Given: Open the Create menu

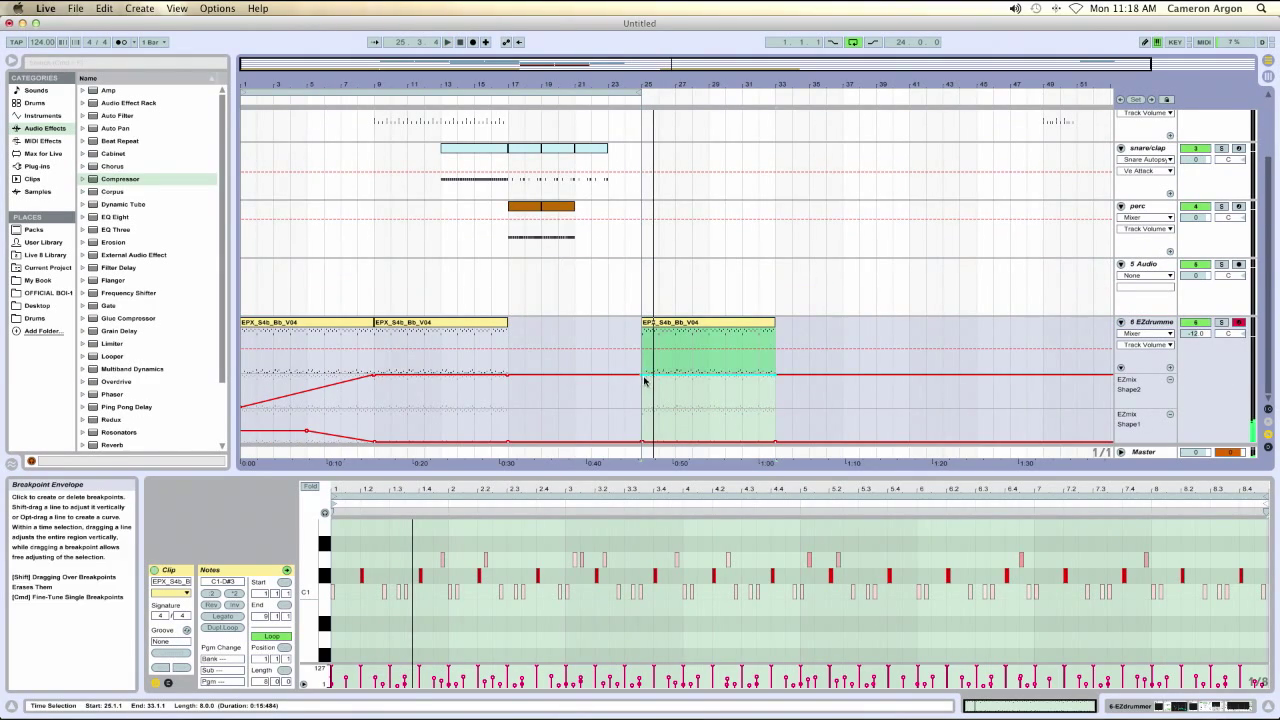Looking at the screenshot, I should click(139, 8).
